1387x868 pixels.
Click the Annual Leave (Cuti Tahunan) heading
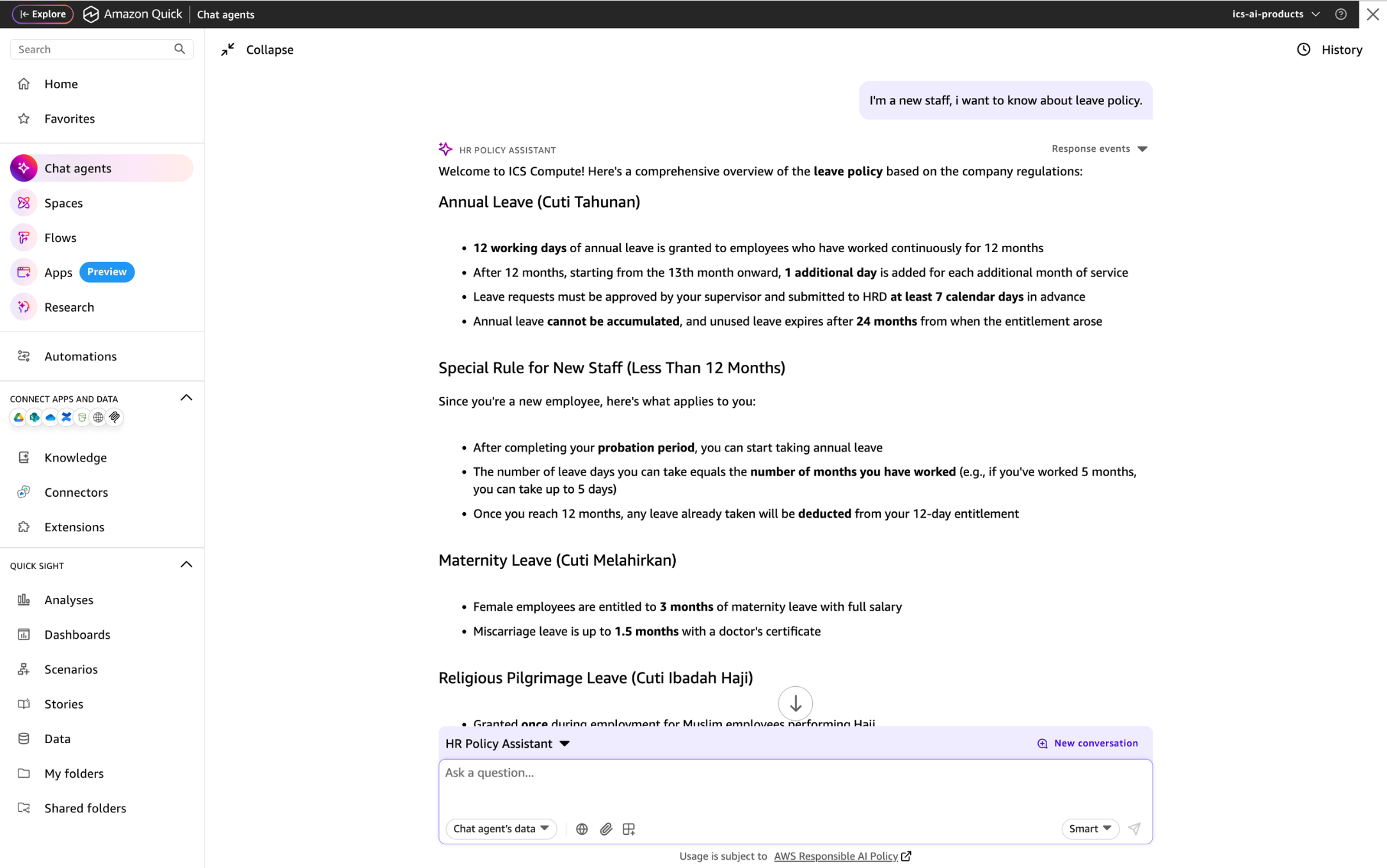539,202
